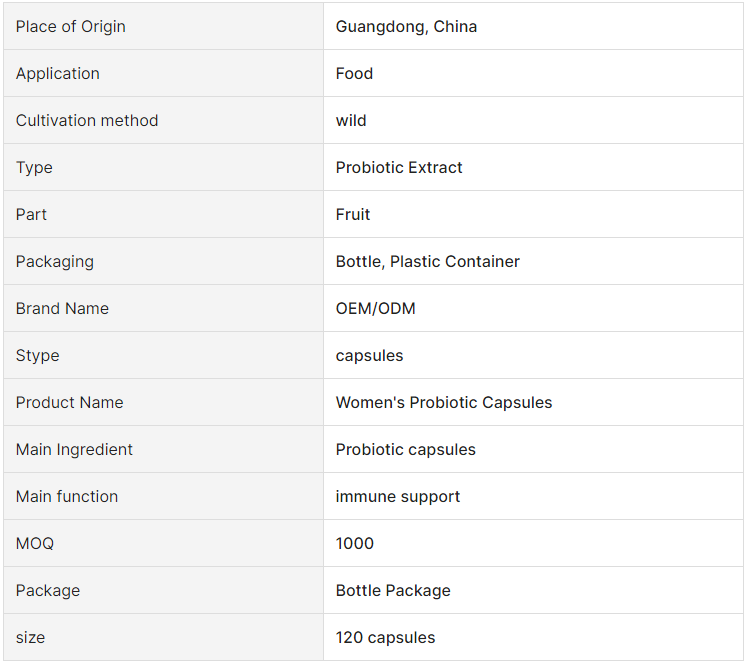Click the size row label
Image resolution: width=747 pixels, height=664 pixels.
point(30,638)
